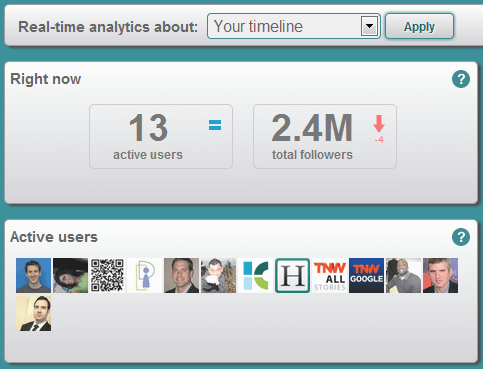
Task: Click the TNW Google avatar
Action: coord(366,275)
